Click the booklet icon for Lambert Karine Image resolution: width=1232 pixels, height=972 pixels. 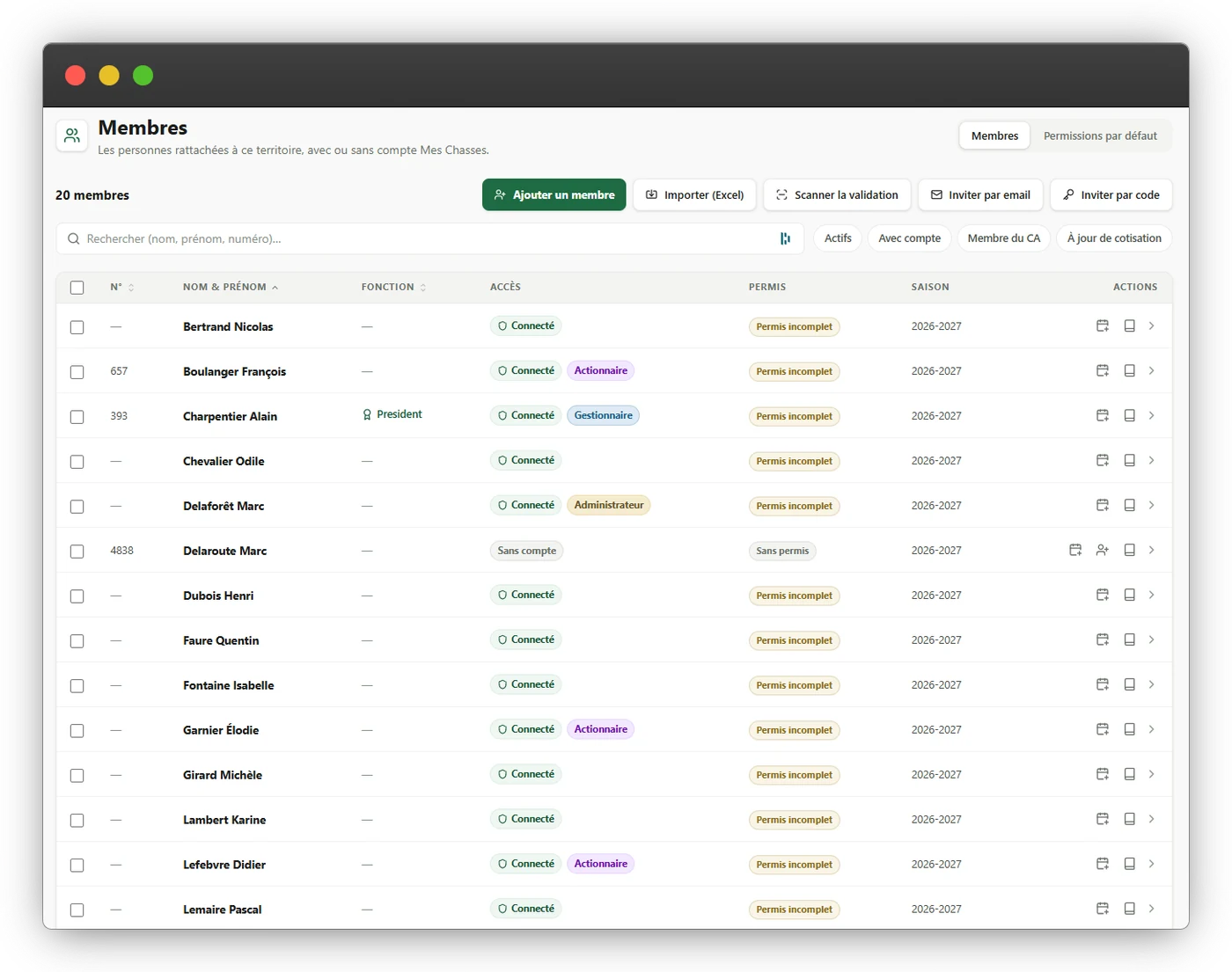[x=1129, y=820]
